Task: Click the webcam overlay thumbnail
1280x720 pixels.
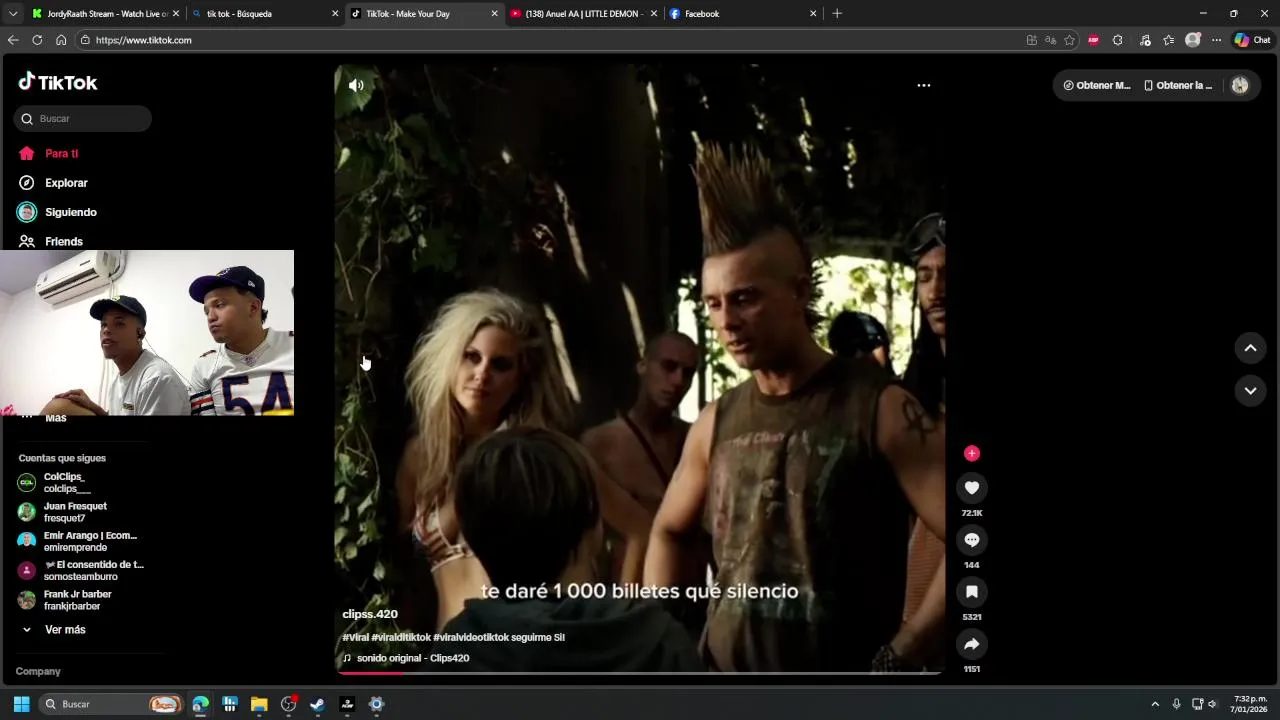Action: point(147,333)
